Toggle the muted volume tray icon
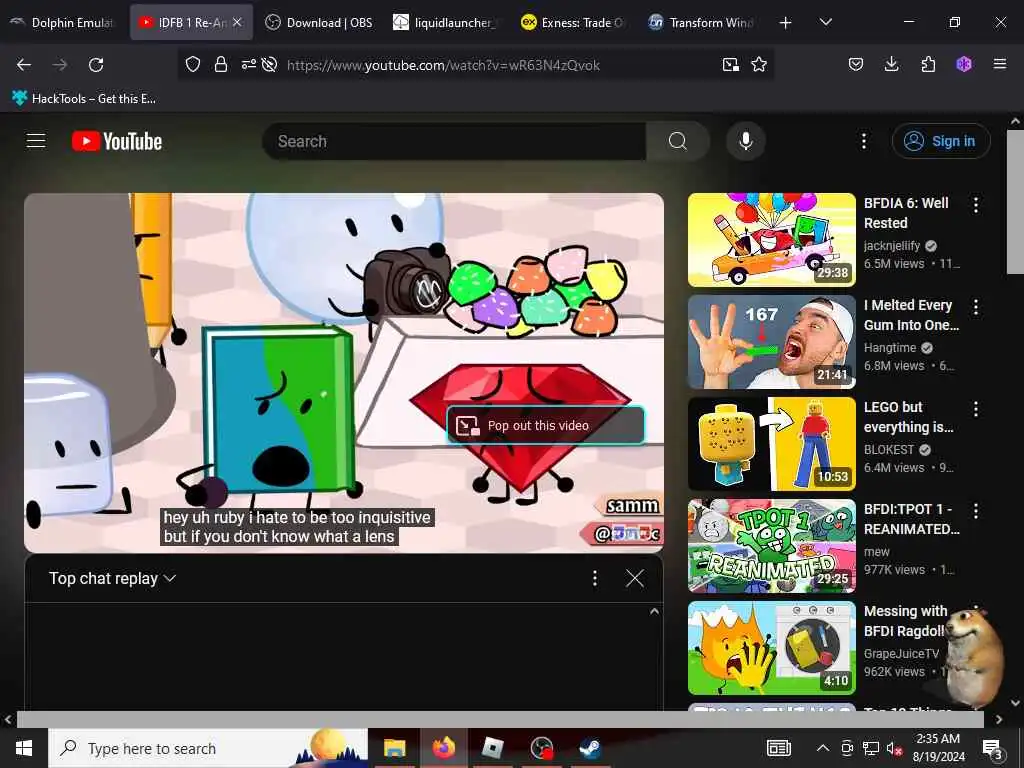Viewport: 1024px width, 768px height. click(x=894, y=748)
